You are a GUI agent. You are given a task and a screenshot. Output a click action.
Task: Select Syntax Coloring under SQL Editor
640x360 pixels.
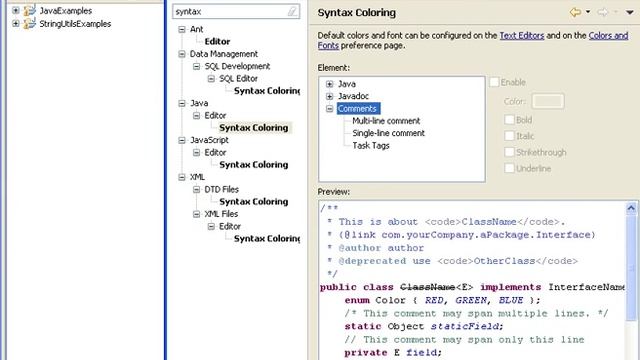pos(267,91)
